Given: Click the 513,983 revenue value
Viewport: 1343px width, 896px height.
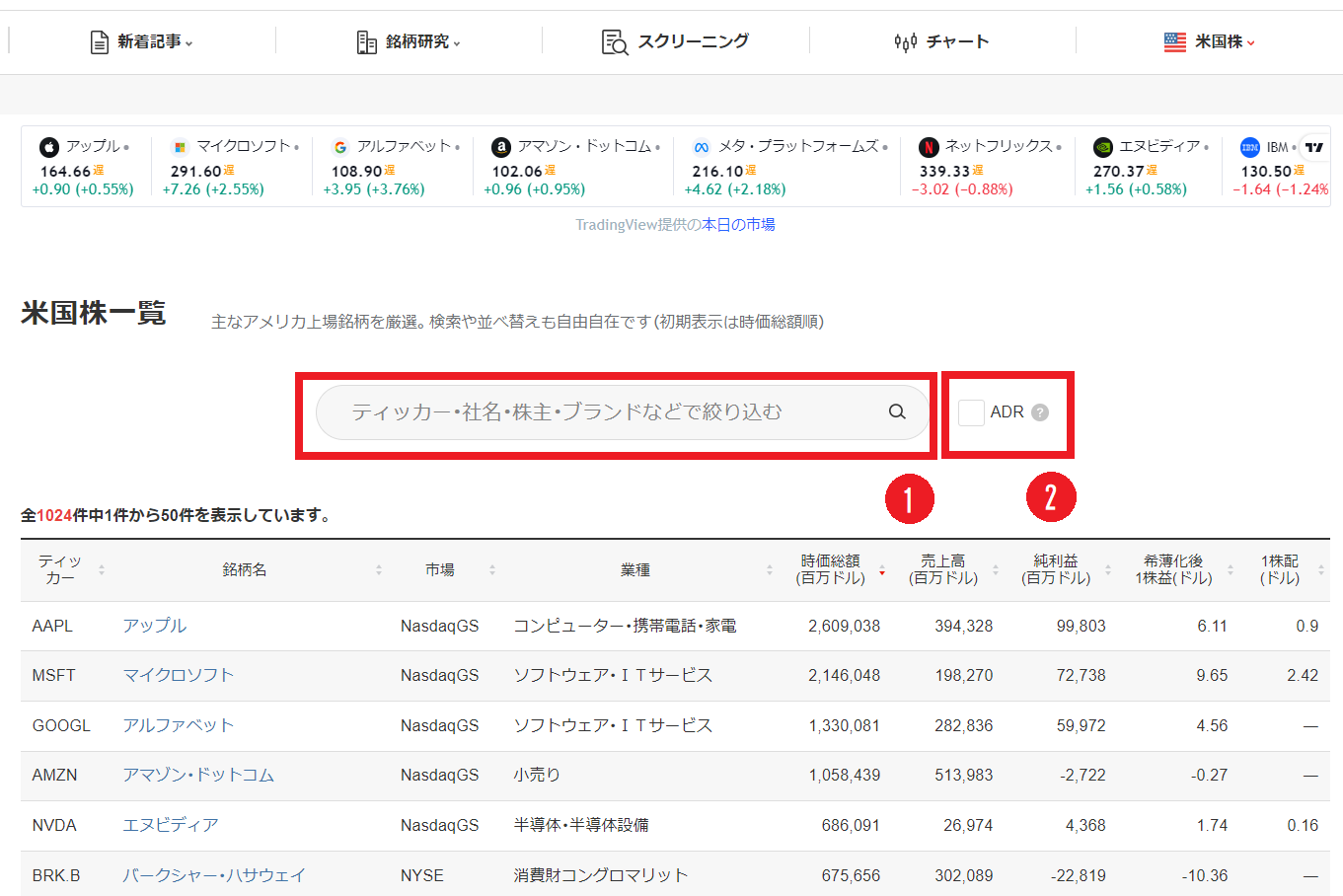Looking at the screenshot, I should pos(964,775).
